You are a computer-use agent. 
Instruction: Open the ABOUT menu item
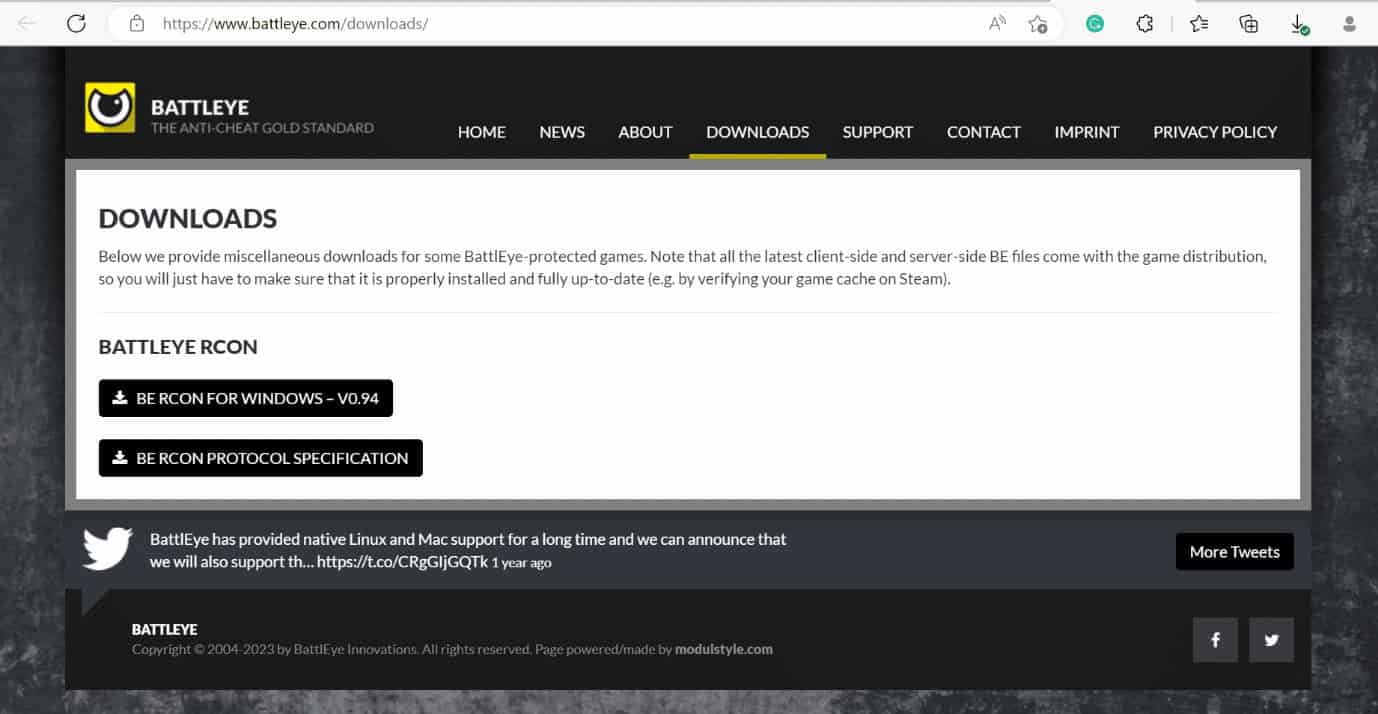point(645,131)
